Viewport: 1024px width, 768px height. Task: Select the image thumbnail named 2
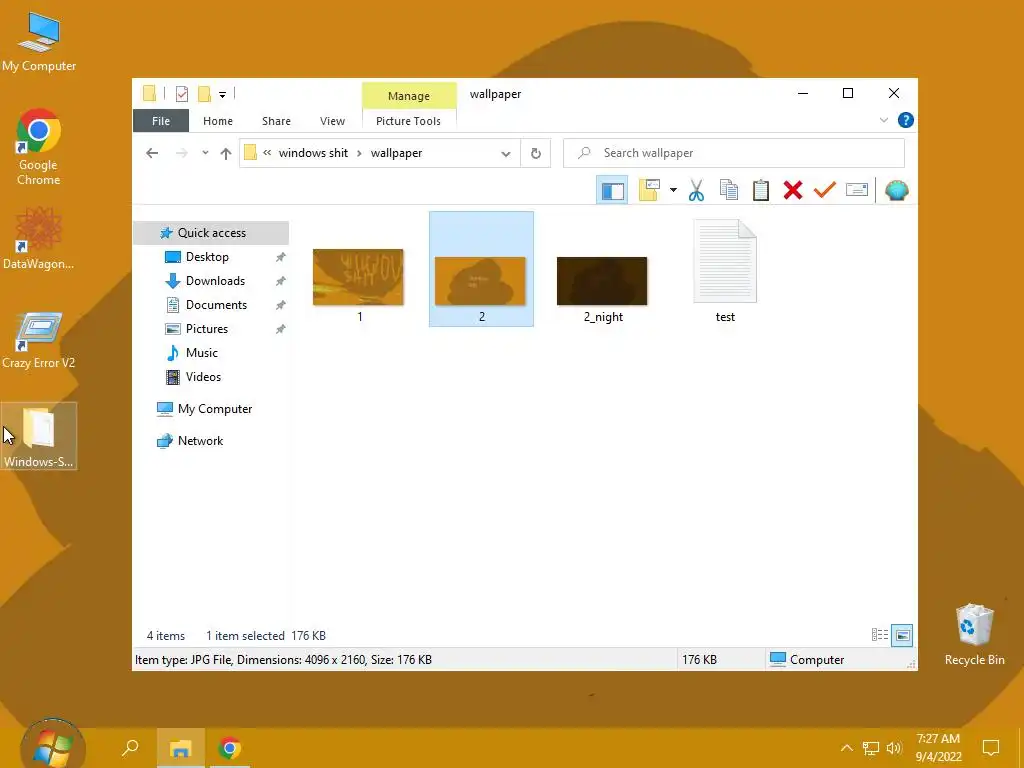pos(481,281)
